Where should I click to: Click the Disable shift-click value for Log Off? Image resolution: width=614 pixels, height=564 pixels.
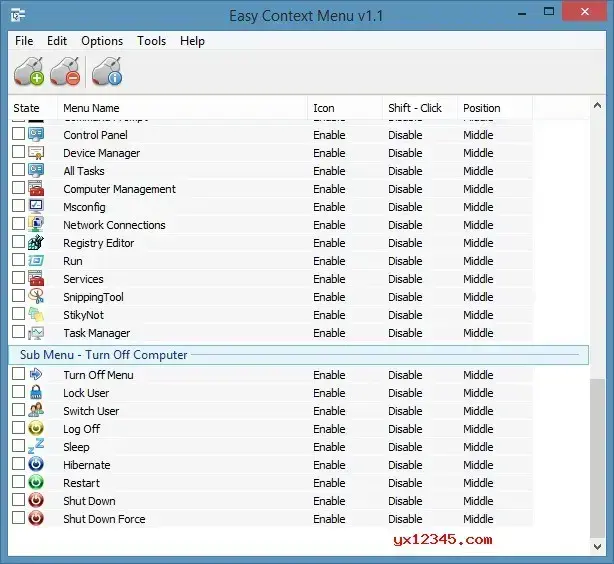pos(405,429)
